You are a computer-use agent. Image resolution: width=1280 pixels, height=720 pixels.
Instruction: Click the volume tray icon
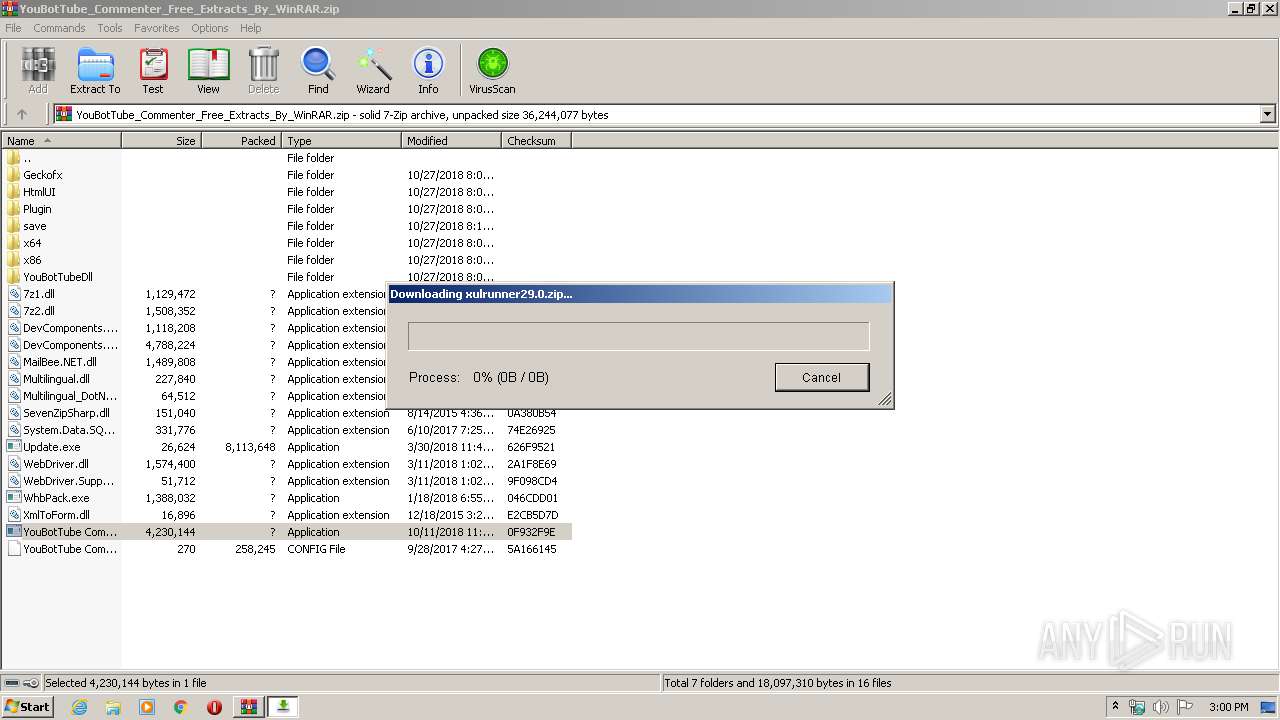[x=1160, y=707]
